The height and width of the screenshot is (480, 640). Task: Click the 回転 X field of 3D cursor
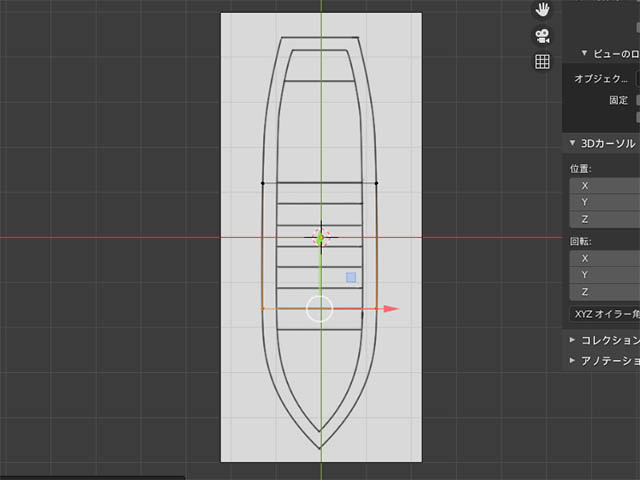(x=605, y=258)
